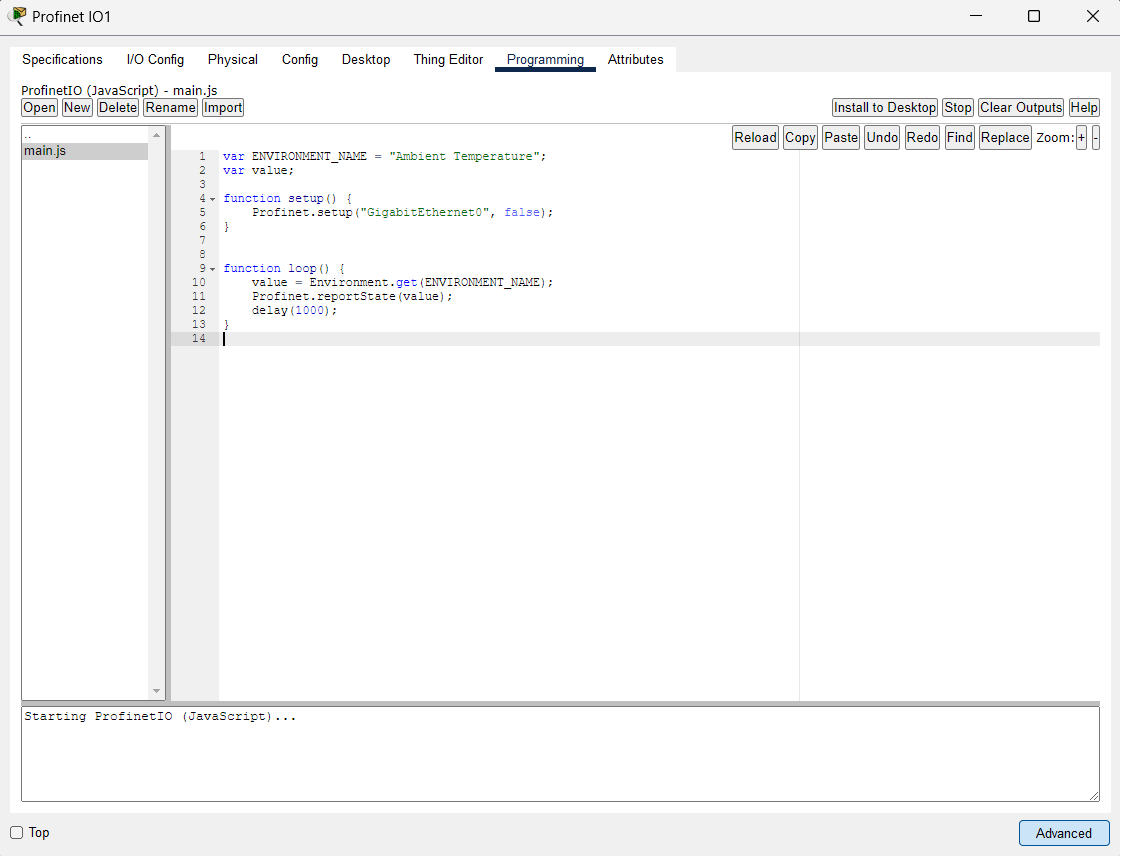
Task: Click the Import button
Action: click(223, 108)
